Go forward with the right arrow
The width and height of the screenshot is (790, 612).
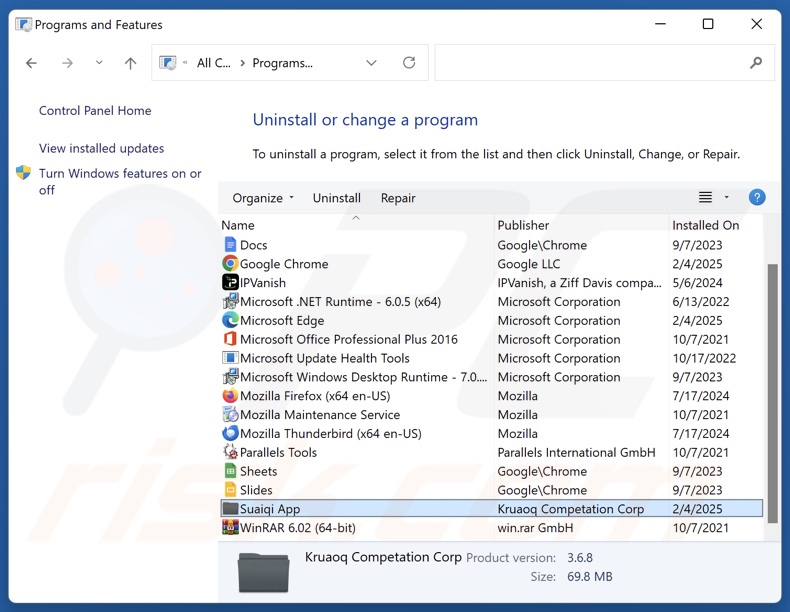(67, 63)
